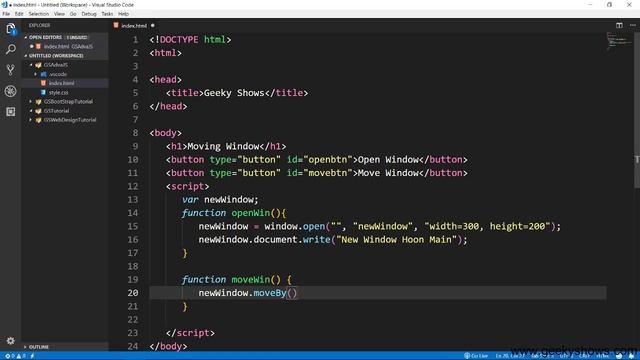
Task: Click the feedback smiley in status bar
Action: [x=619, y=356]
